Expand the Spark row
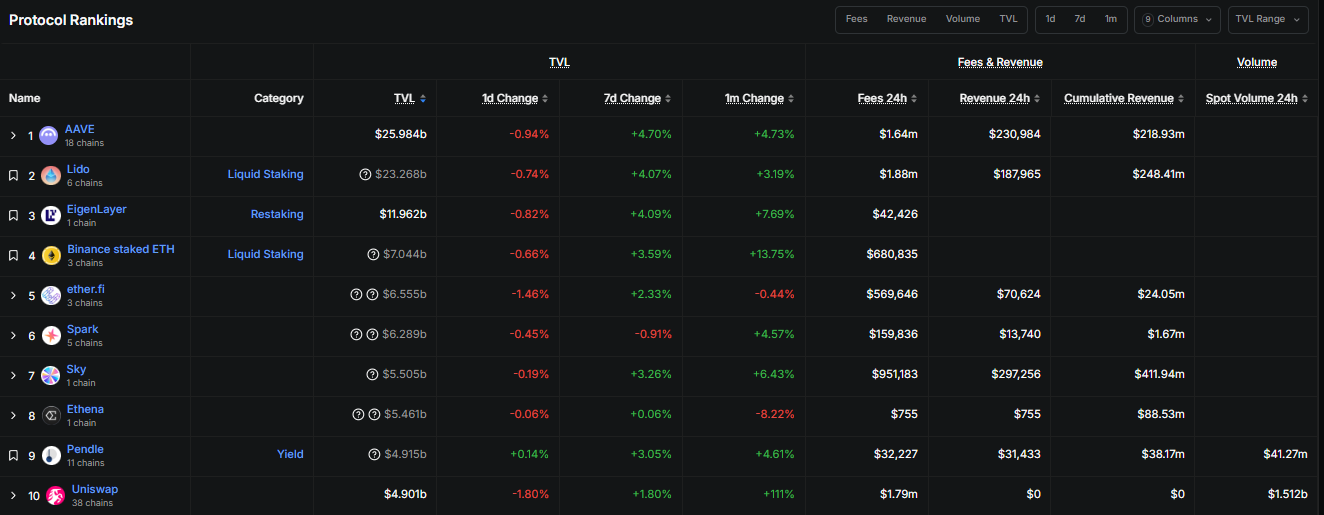The height and width of the screenshot is (515, 1324). (13, 335)
